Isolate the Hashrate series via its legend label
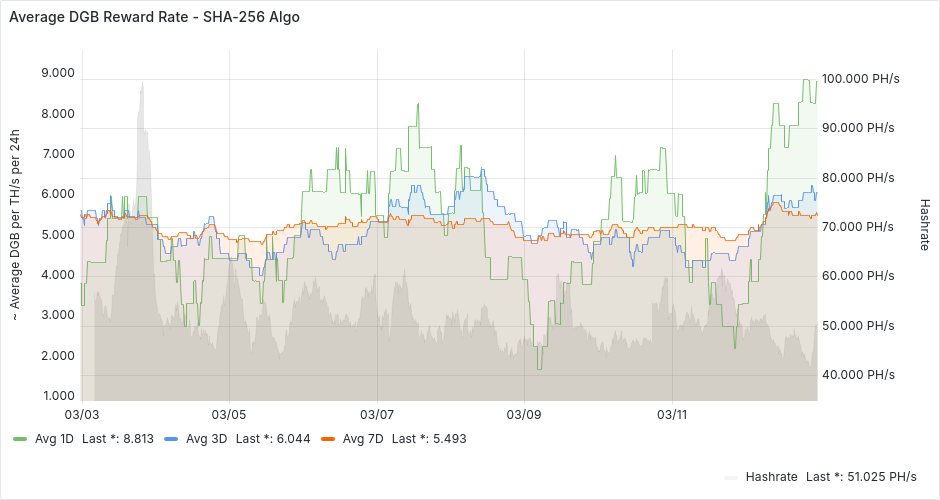 tap(770, 477)
